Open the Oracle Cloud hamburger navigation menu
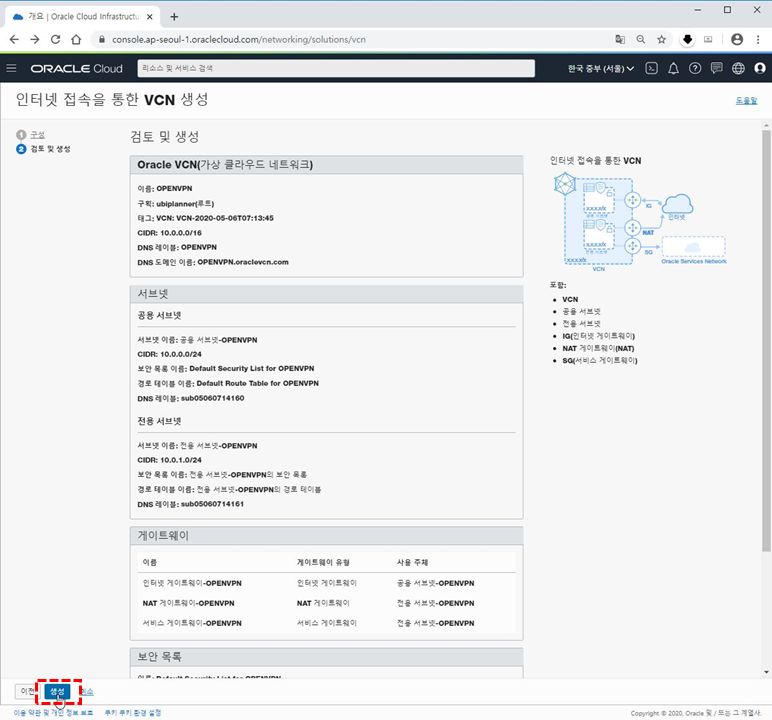The height and width of the screenshot is (720, 772). pos(11,68)
